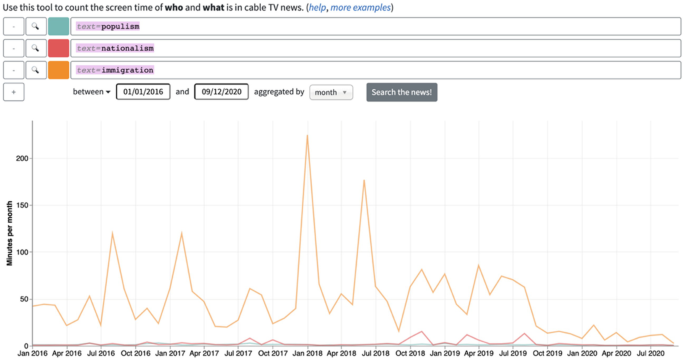The height and width of the screenshot is (361, 685).
Task: Set end date field 09/12/2020
Action: tap(221, 92)
